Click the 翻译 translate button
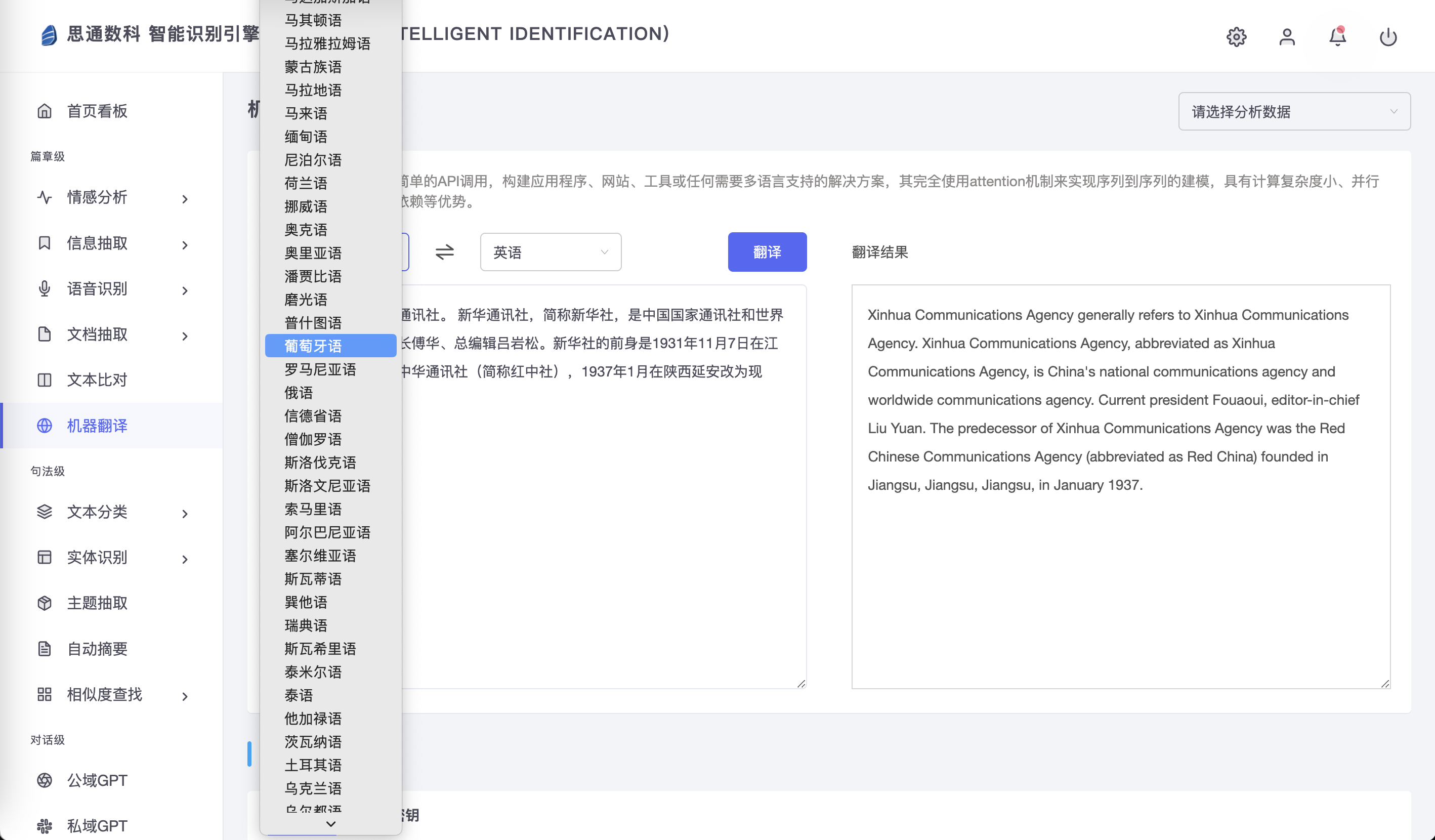The height and width of the screenshot is (840, 1435). (x=767, y=251)
